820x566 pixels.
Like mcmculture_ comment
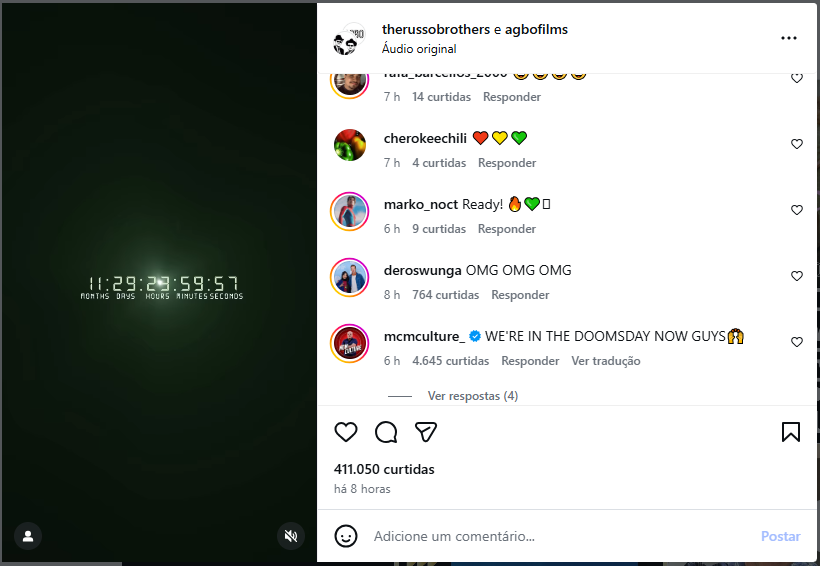[797, 342]
